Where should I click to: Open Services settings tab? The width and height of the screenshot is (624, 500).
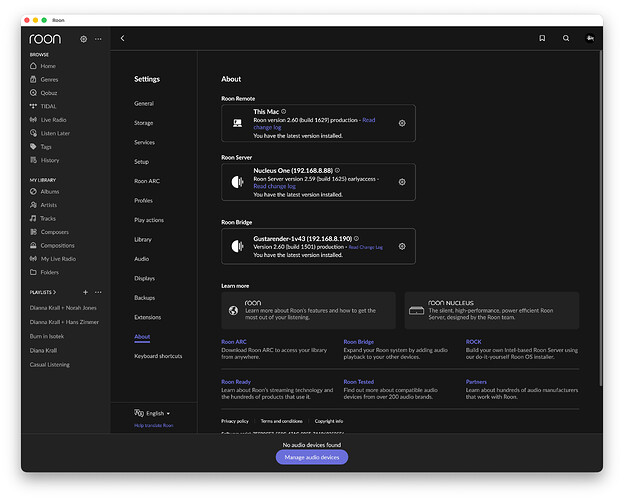coord(144,143)
